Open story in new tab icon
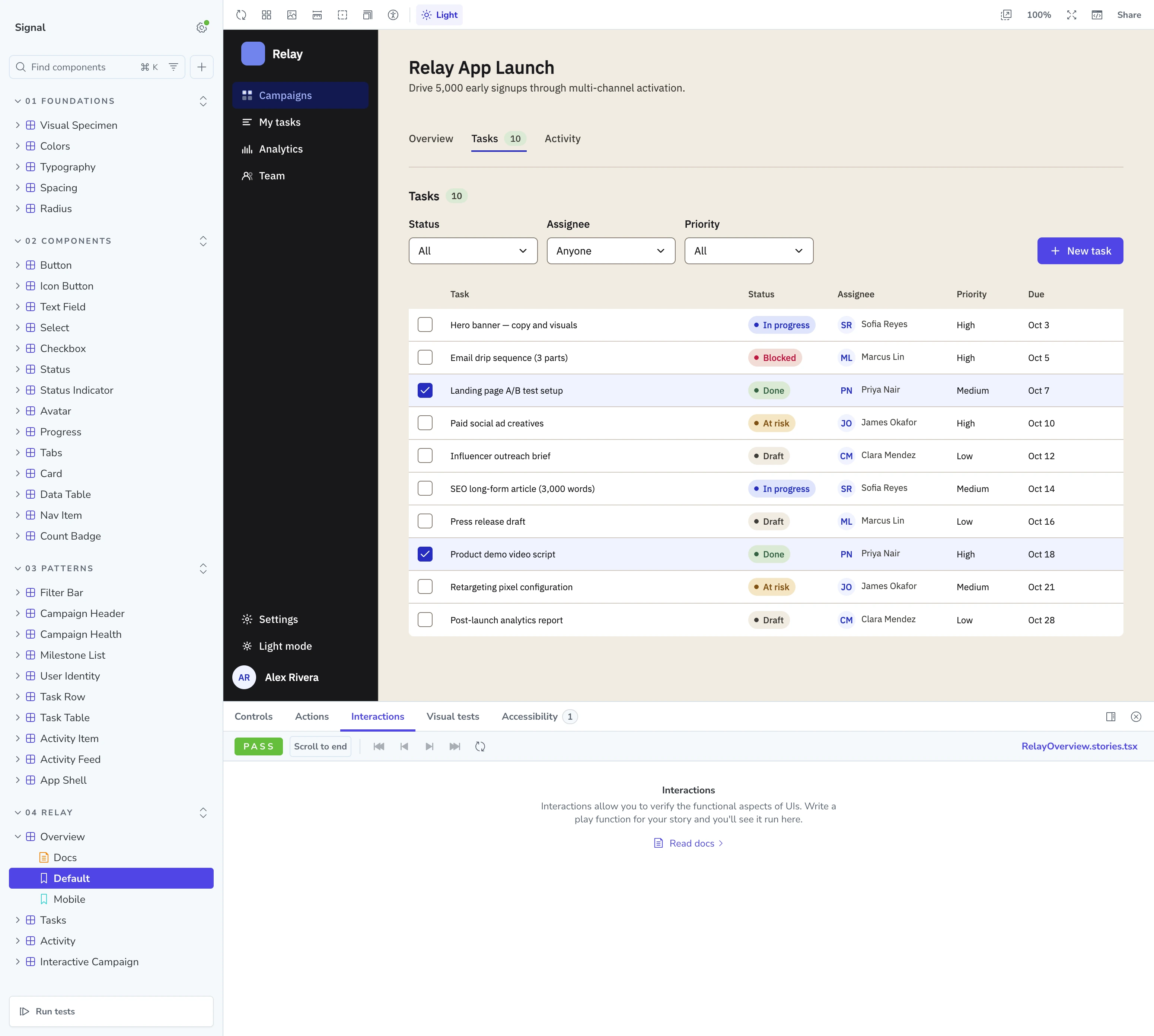The width and height of the screenshot is (1154, 1036). 1006,15
